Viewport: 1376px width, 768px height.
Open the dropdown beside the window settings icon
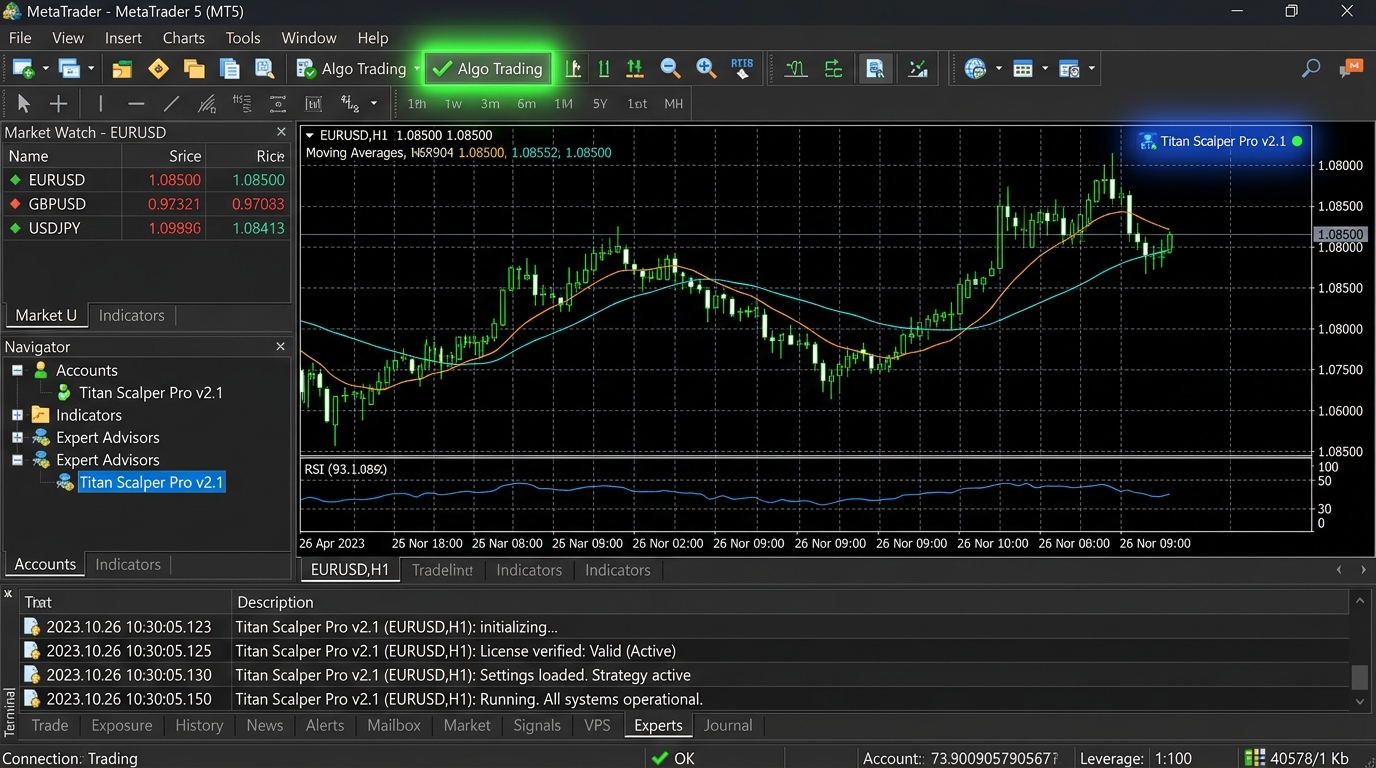1091,69
